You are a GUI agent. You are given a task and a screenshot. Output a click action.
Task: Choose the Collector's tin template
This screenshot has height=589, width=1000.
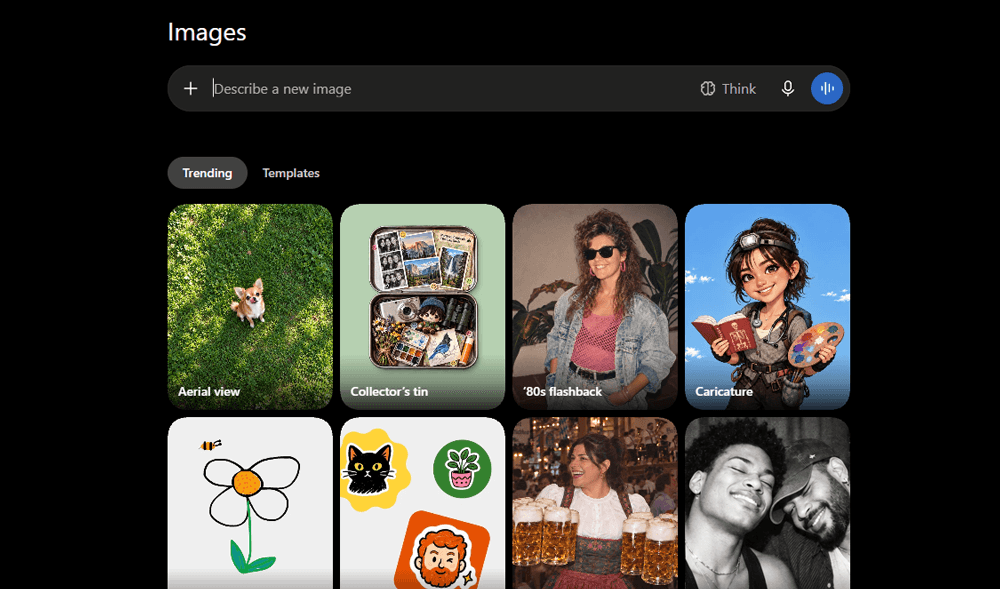pyautogui.click(x=422, y=307)
